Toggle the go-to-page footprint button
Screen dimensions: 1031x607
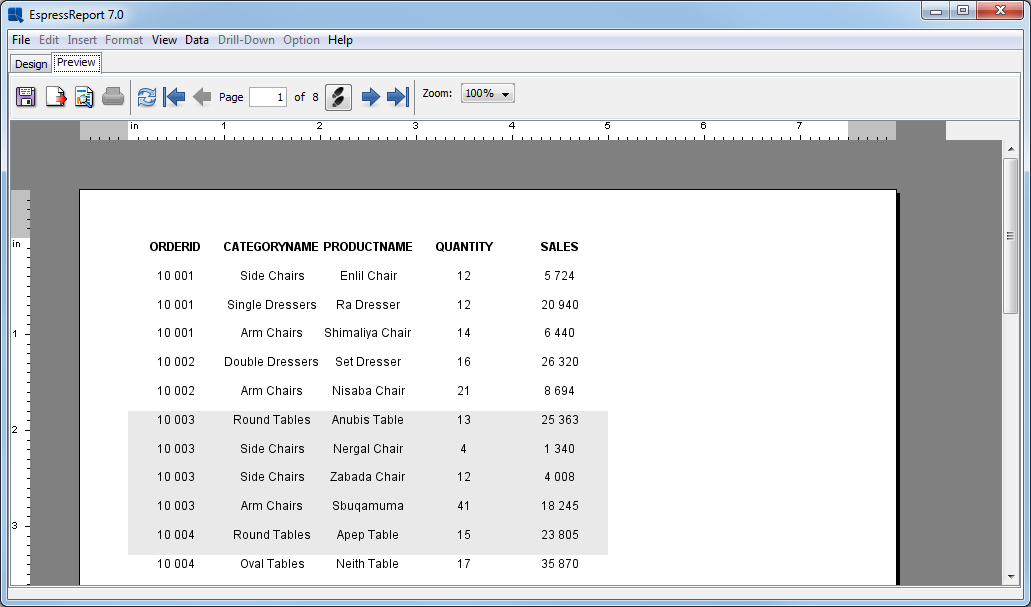click(x=338, y=97)
